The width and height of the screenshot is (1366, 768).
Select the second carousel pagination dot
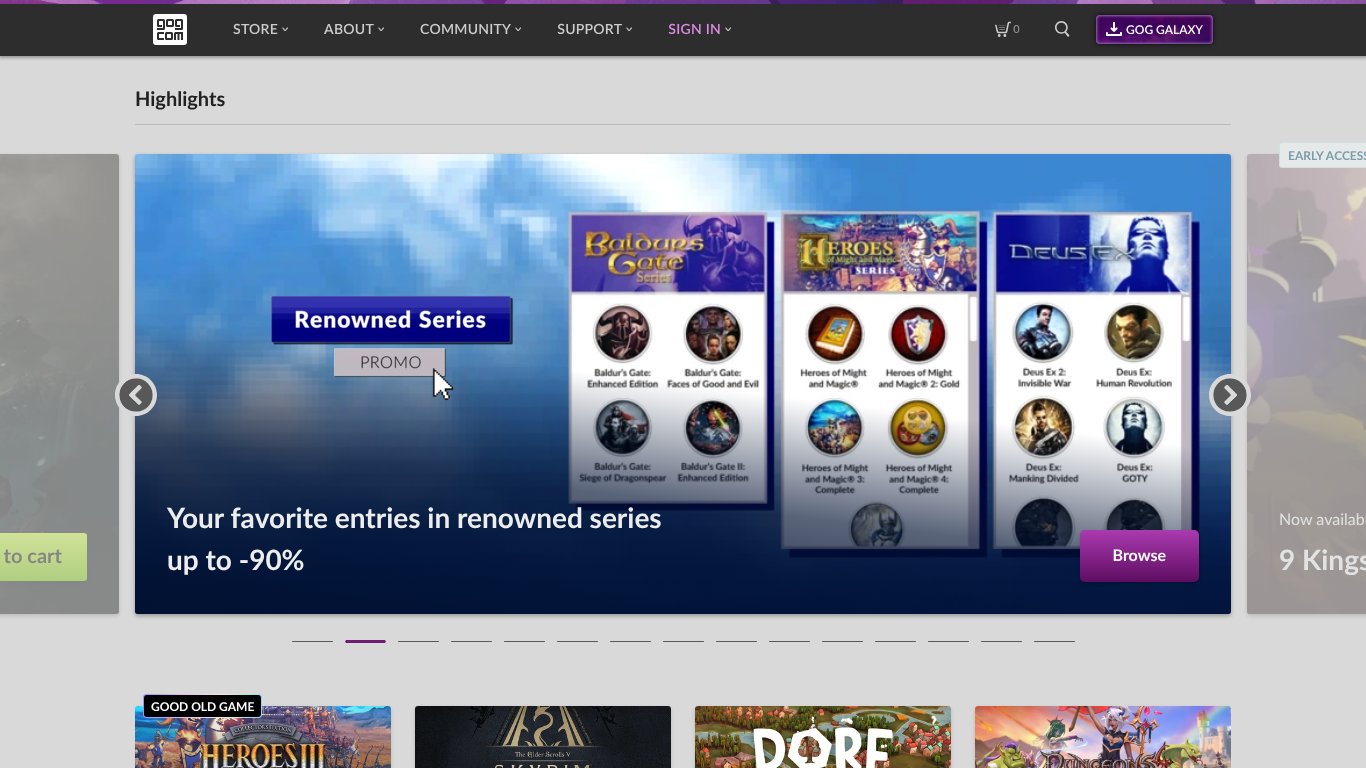[365, 639]
